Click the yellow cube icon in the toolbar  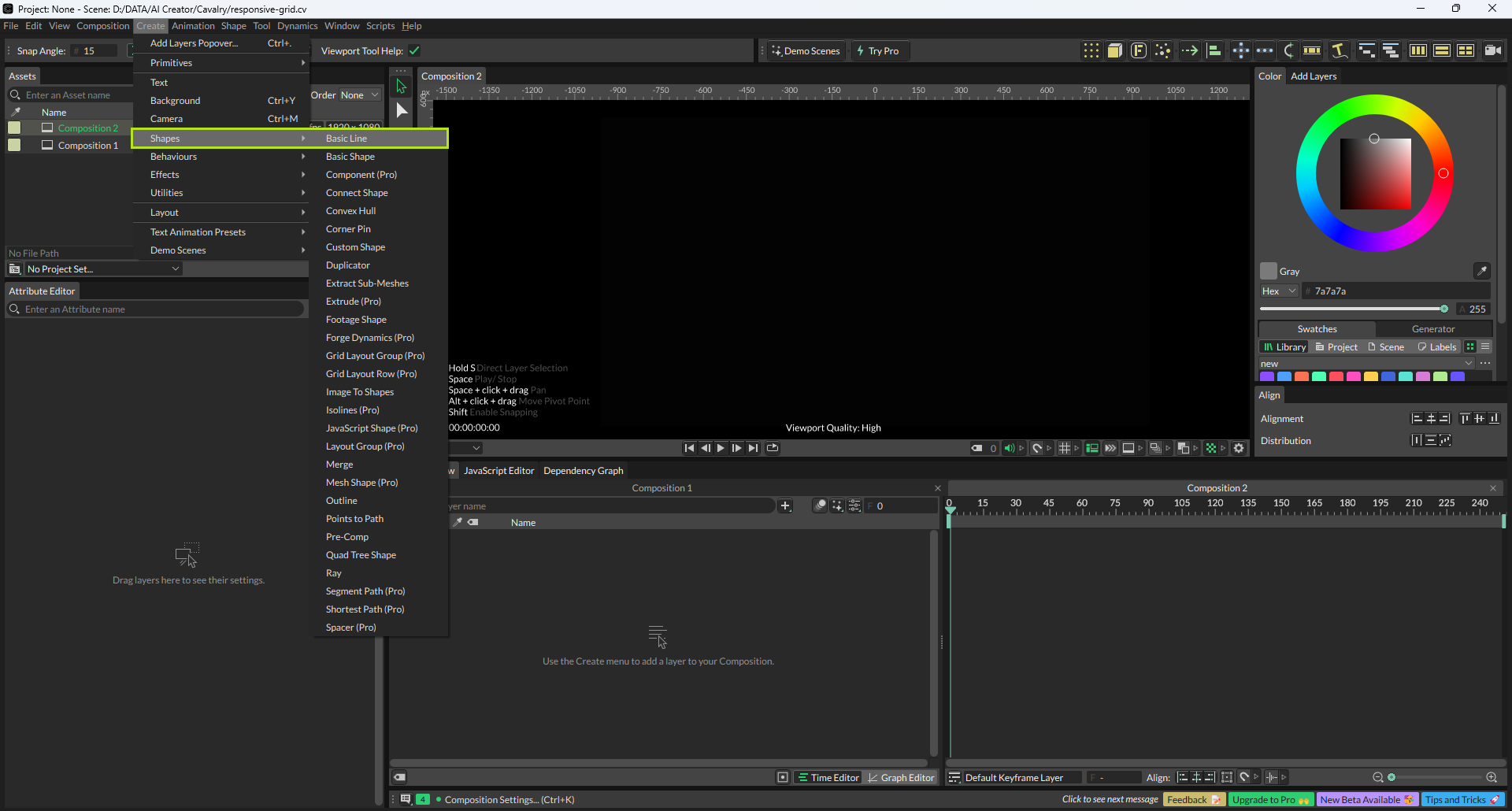tap(1114, 50)
